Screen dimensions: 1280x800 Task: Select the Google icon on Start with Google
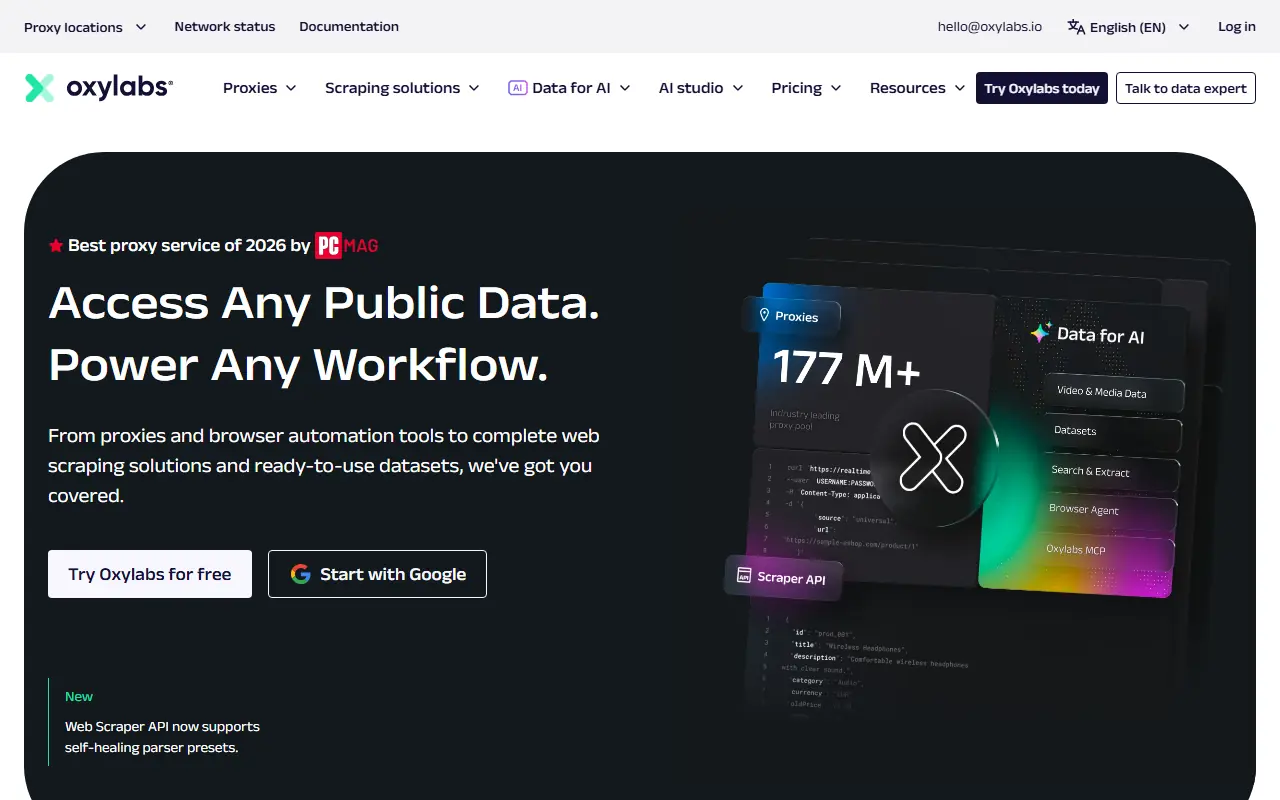click(301, 573)
